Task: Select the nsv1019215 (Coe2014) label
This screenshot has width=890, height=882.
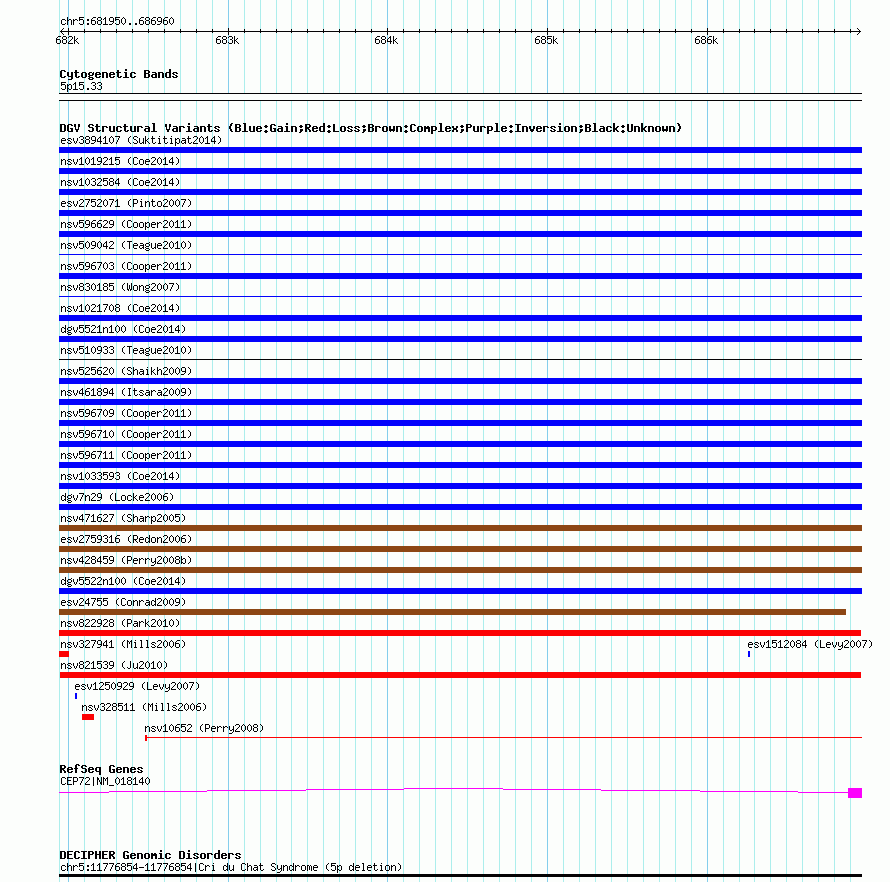Action: click(120, 161)
